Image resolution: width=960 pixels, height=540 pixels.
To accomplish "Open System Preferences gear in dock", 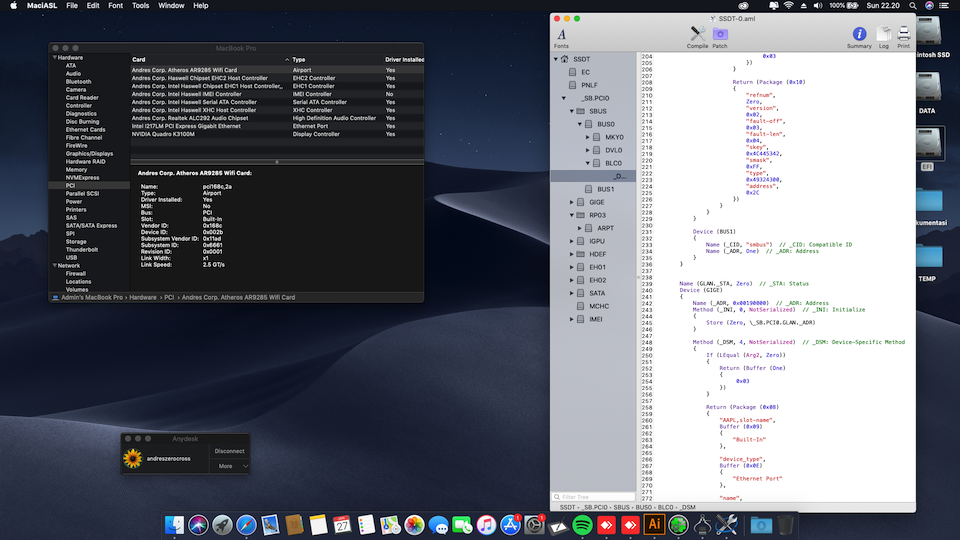I will [534, 525].
